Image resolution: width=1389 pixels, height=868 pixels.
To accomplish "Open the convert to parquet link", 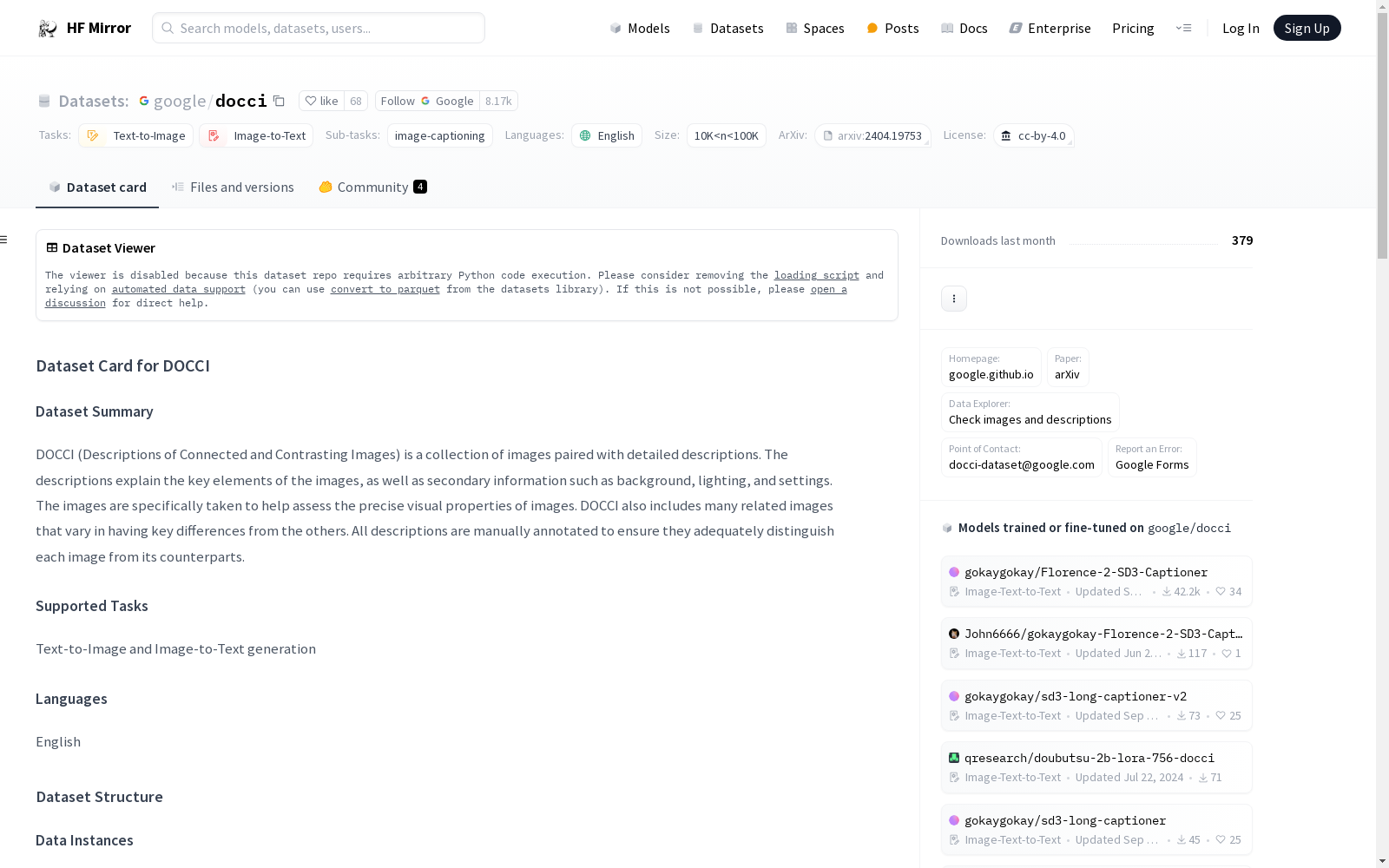I will (x=385, y=289).
